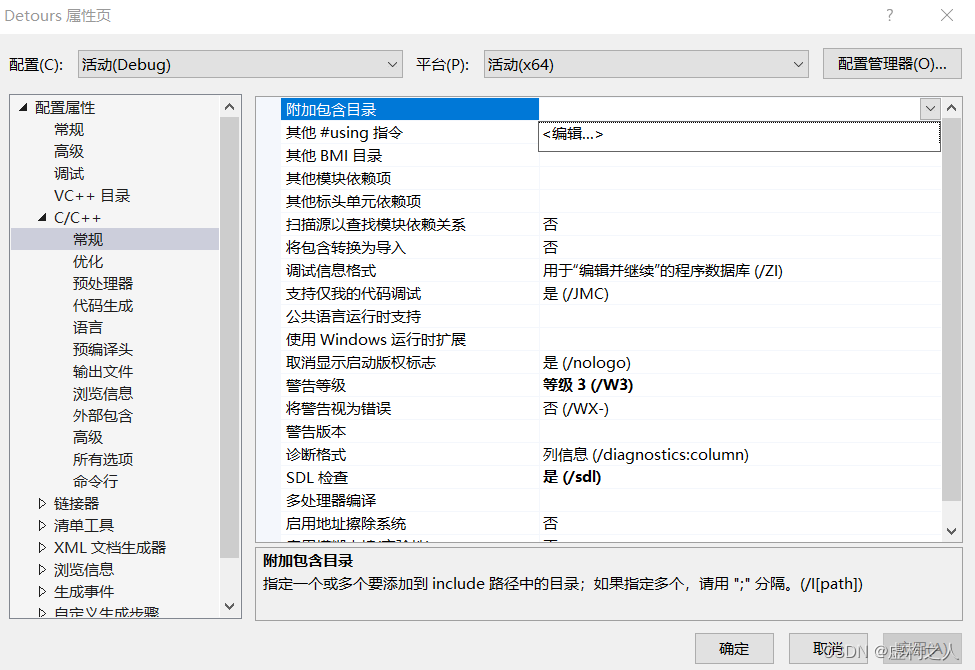Select the 诊断格式 property
Image resolution: width=975 pixels, height=670 pixels.
[x=316, y=455]
